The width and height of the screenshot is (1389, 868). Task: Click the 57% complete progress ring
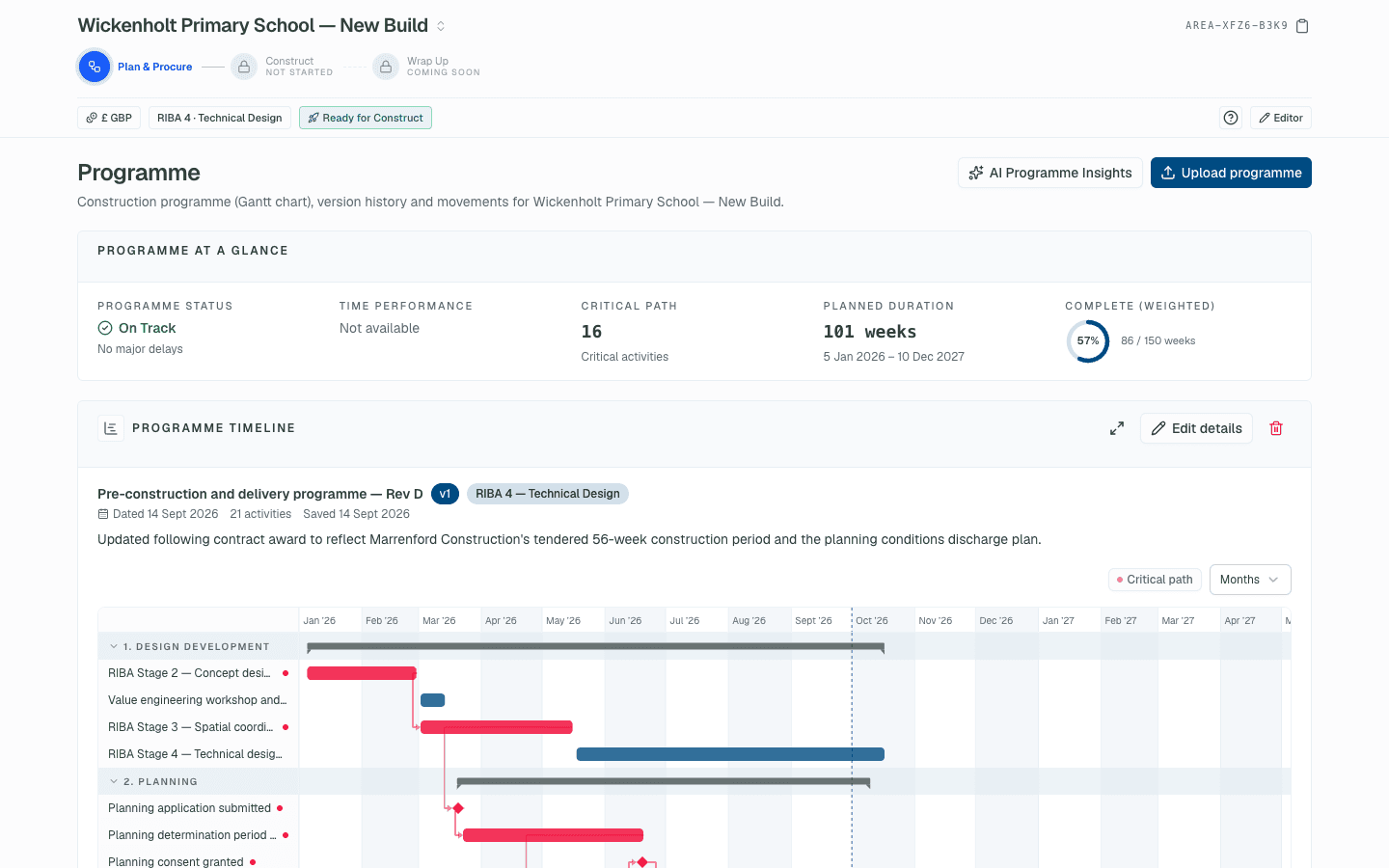coord(1088,340)
